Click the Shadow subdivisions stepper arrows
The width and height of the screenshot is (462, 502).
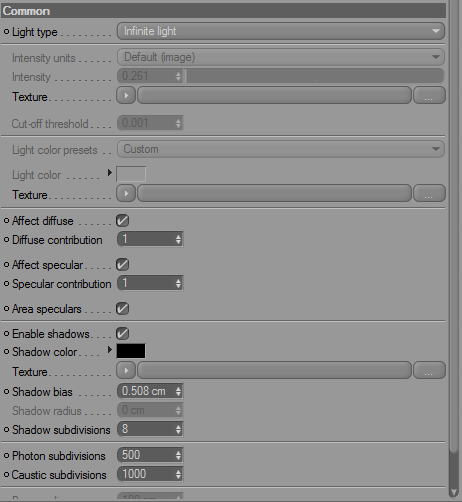point(178,429)
